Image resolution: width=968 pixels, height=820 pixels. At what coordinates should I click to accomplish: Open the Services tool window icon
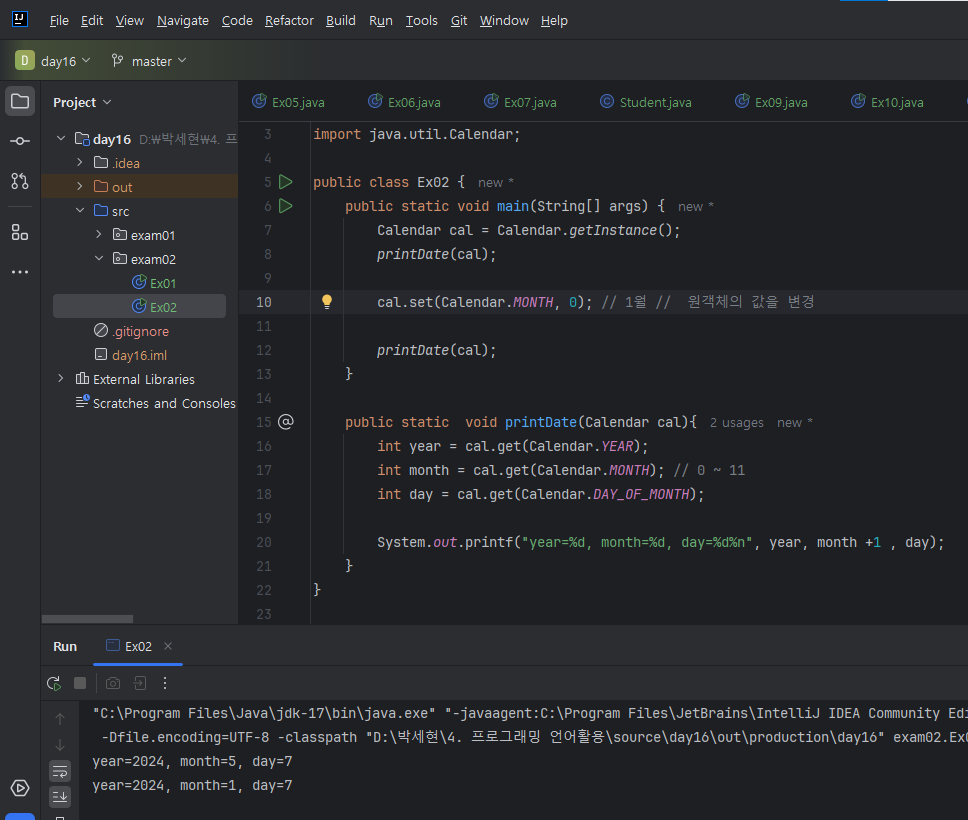(x=20, y=788)
